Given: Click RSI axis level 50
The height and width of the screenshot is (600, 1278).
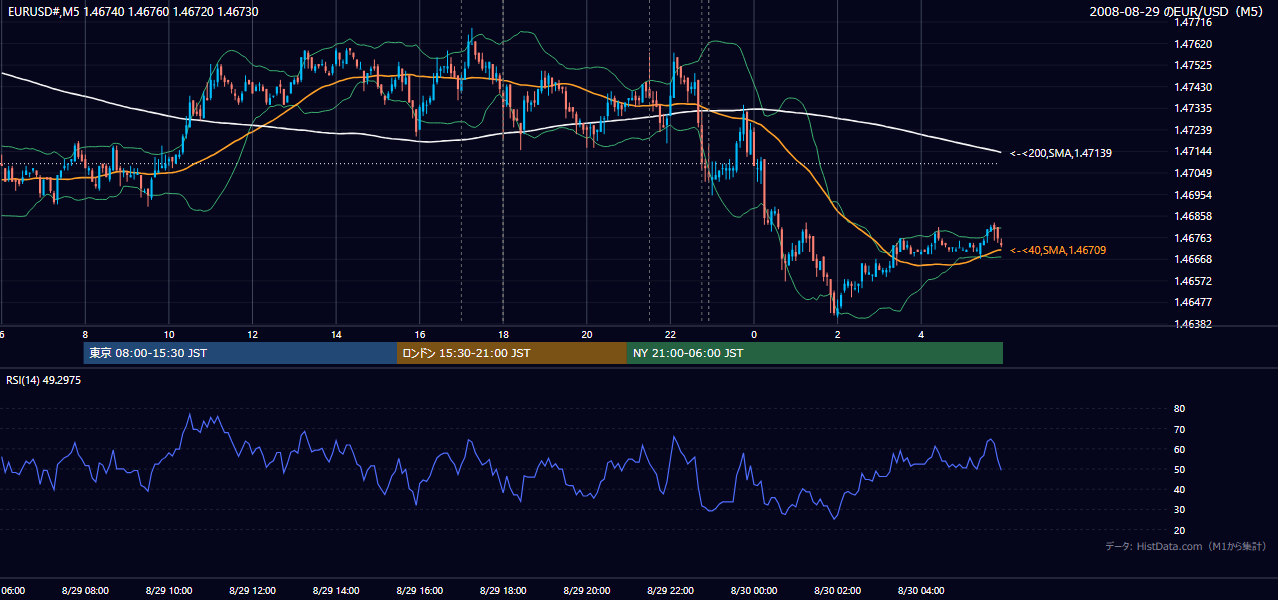Looking at the screenshot, I should [1179, 469].
